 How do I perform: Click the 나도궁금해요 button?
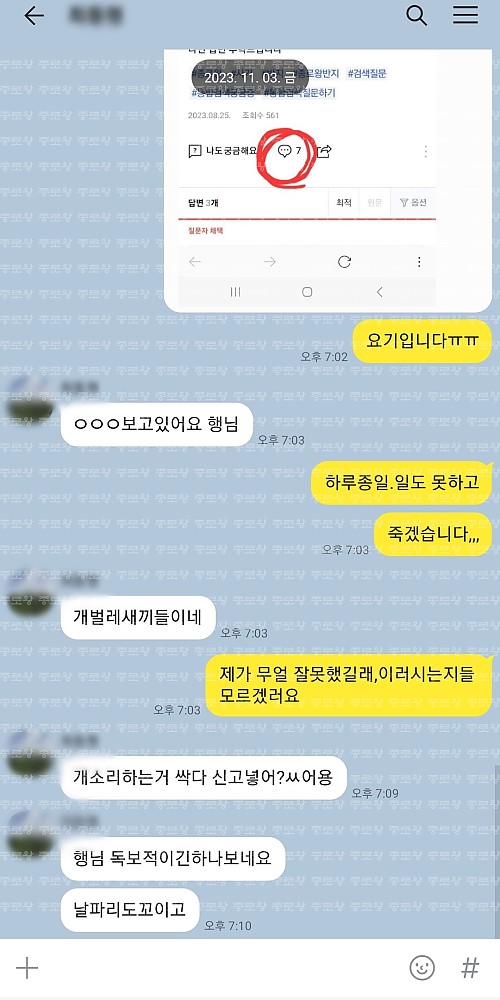[223, 151]
